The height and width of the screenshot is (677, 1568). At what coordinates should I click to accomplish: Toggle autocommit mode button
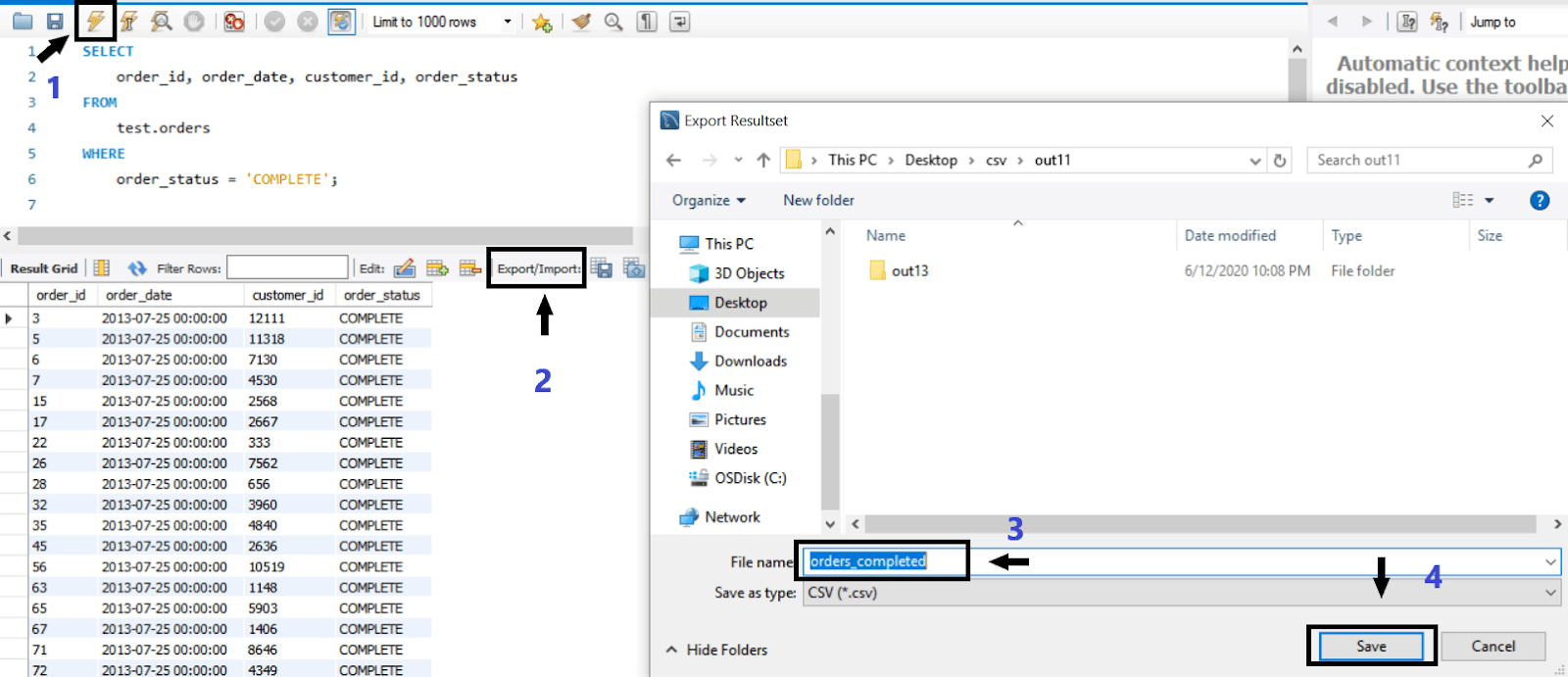(341, 22)
